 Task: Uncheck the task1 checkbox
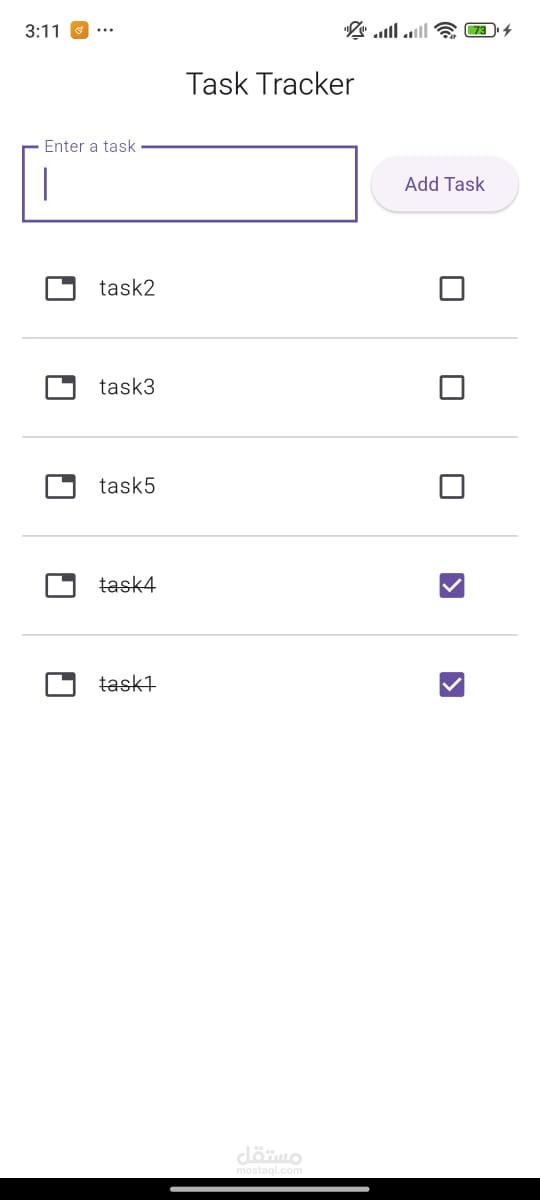coord(452,684)
